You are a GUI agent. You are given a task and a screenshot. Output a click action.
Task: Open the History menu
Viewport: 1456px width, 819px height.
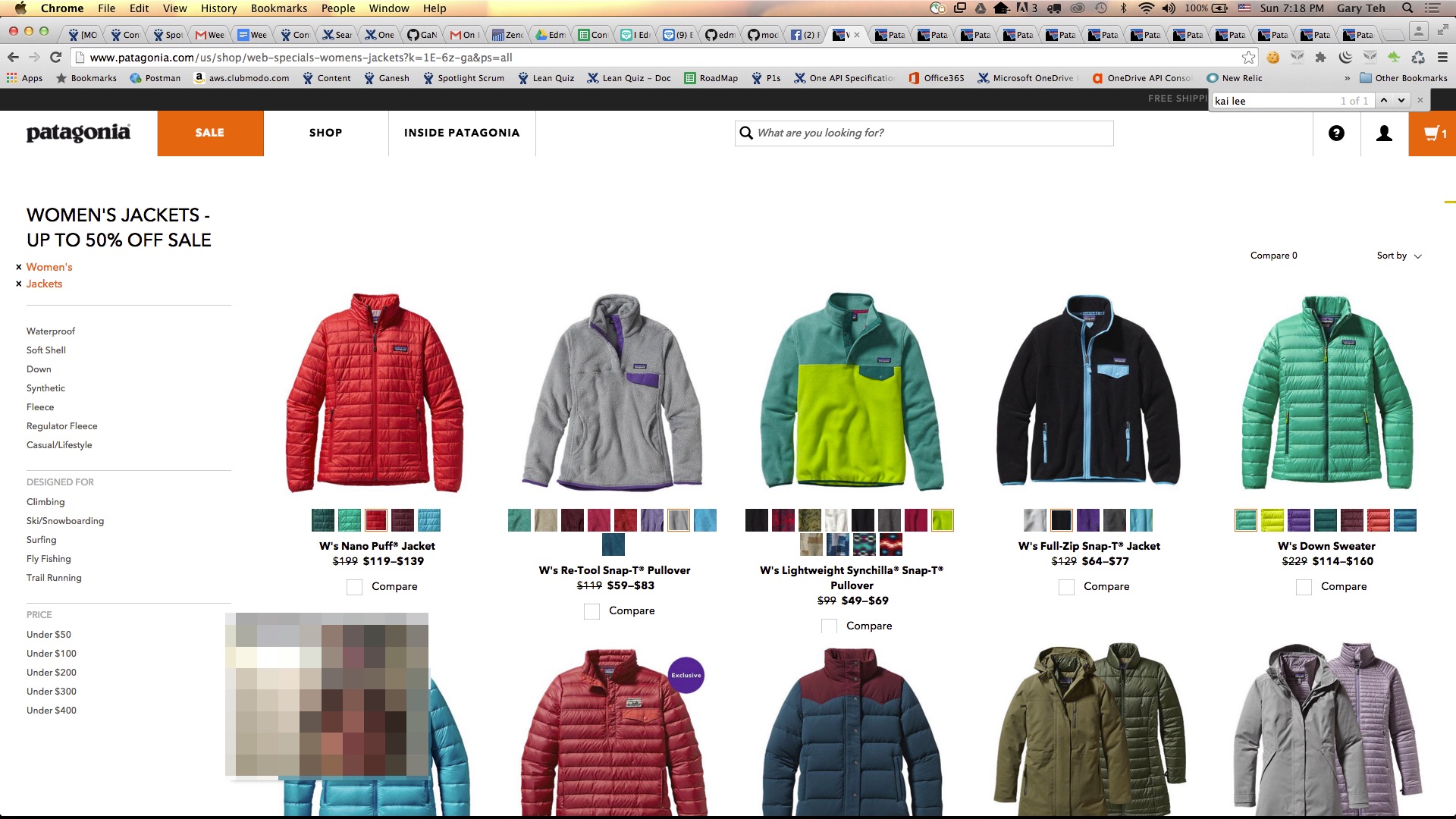pyautogui.click(x=219, y=8)
